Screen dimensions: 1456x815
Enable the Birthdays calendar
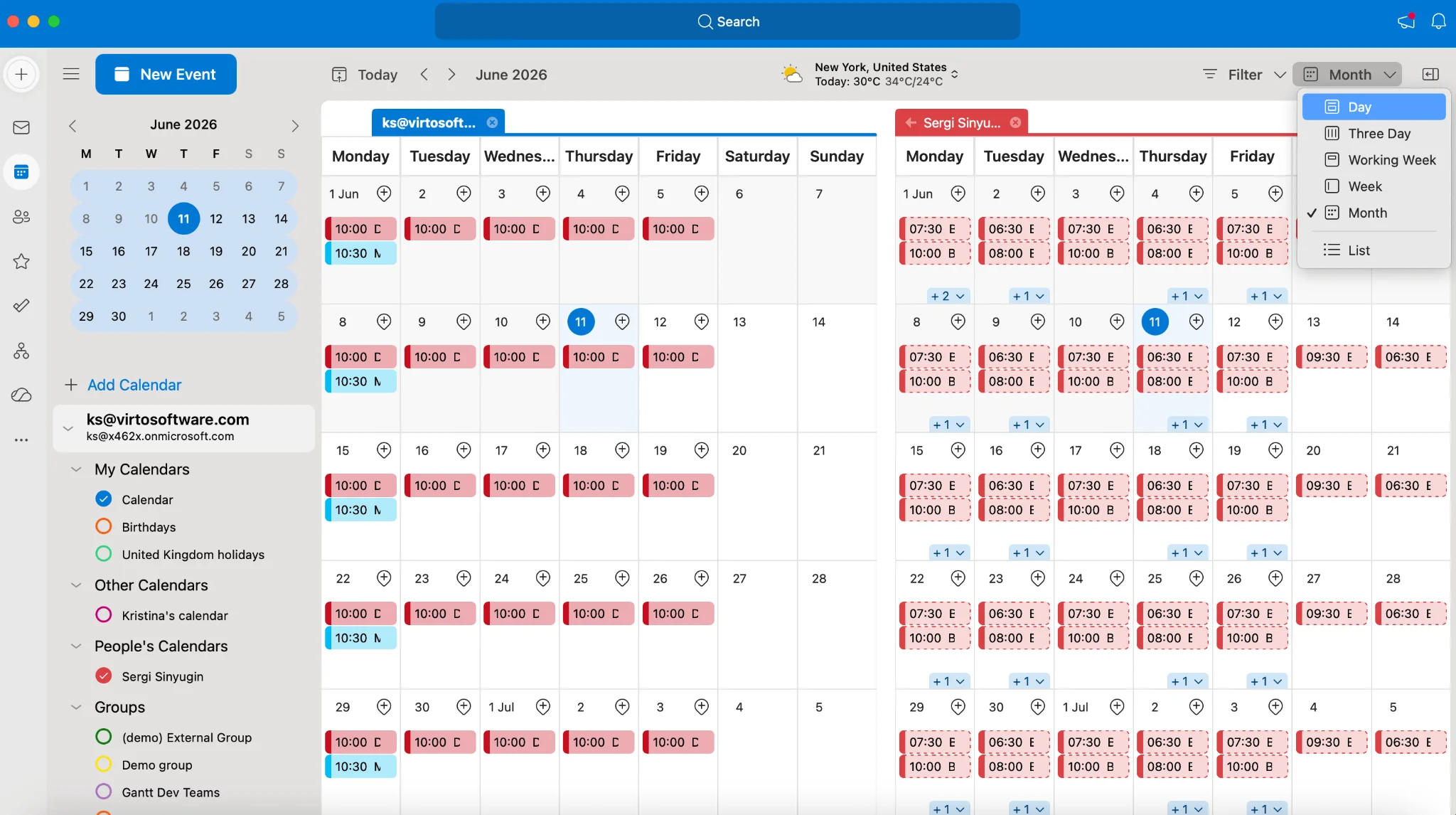104,526
